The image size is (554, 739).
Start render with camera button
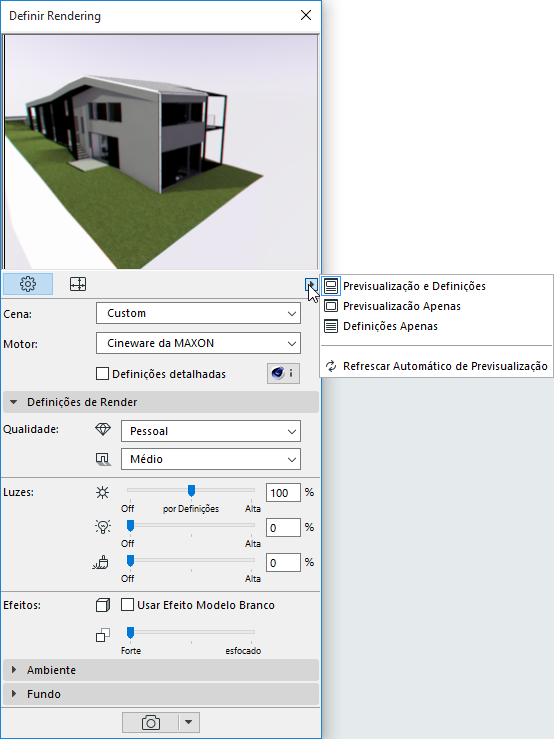[151, 723]
